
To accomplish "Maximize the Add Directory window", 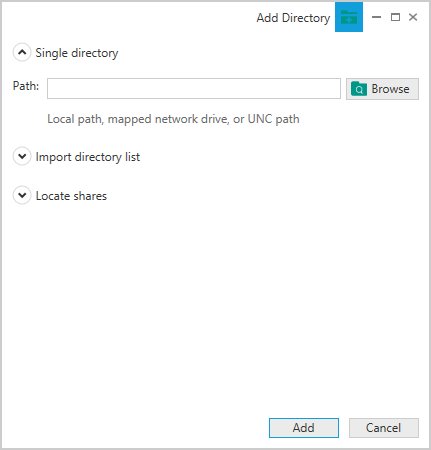I will pyautogui.click(x=395, y=17).
